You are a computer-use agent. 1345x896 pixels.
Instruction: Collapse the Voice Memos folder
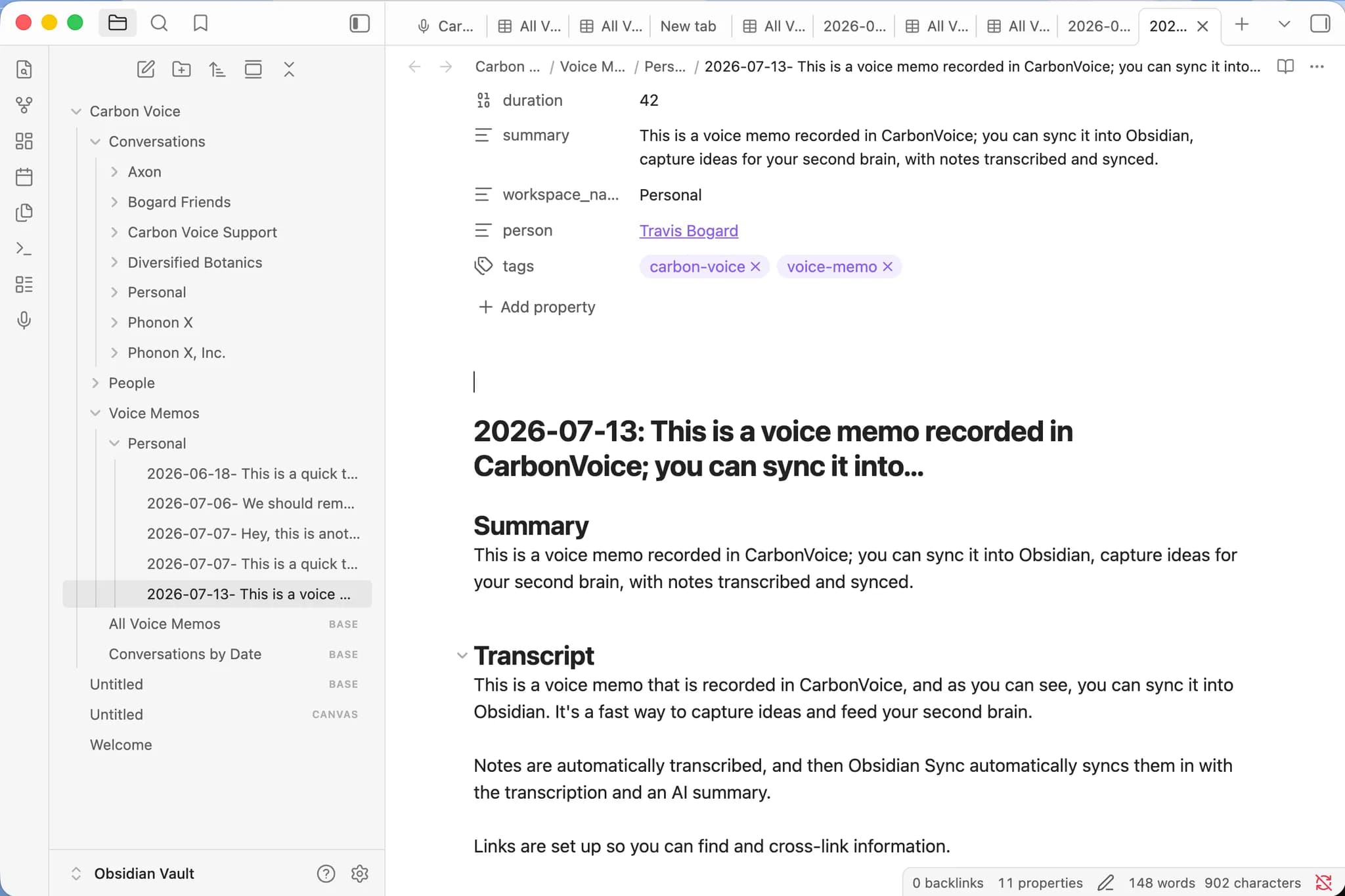tap(95, 413)
